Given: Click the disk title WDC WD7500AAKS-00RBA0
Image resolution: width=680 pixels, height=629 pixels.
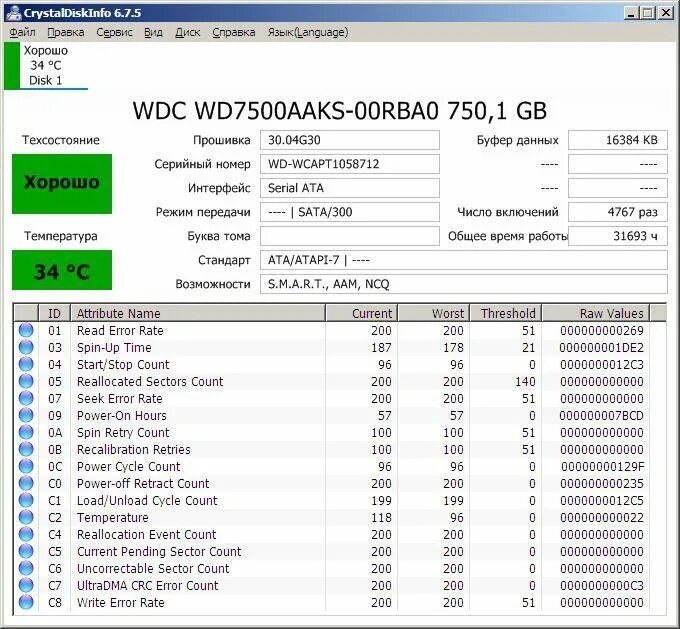Looking at the screenshot, I should (340, 111).
